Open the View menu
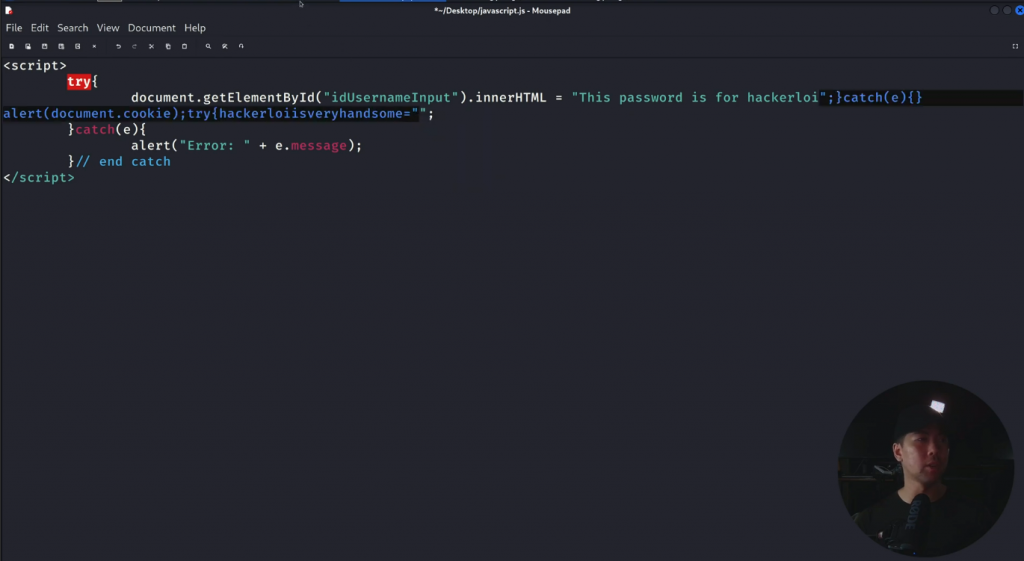The height and width of the screenshot is (561, 1024). pos(108,28)
